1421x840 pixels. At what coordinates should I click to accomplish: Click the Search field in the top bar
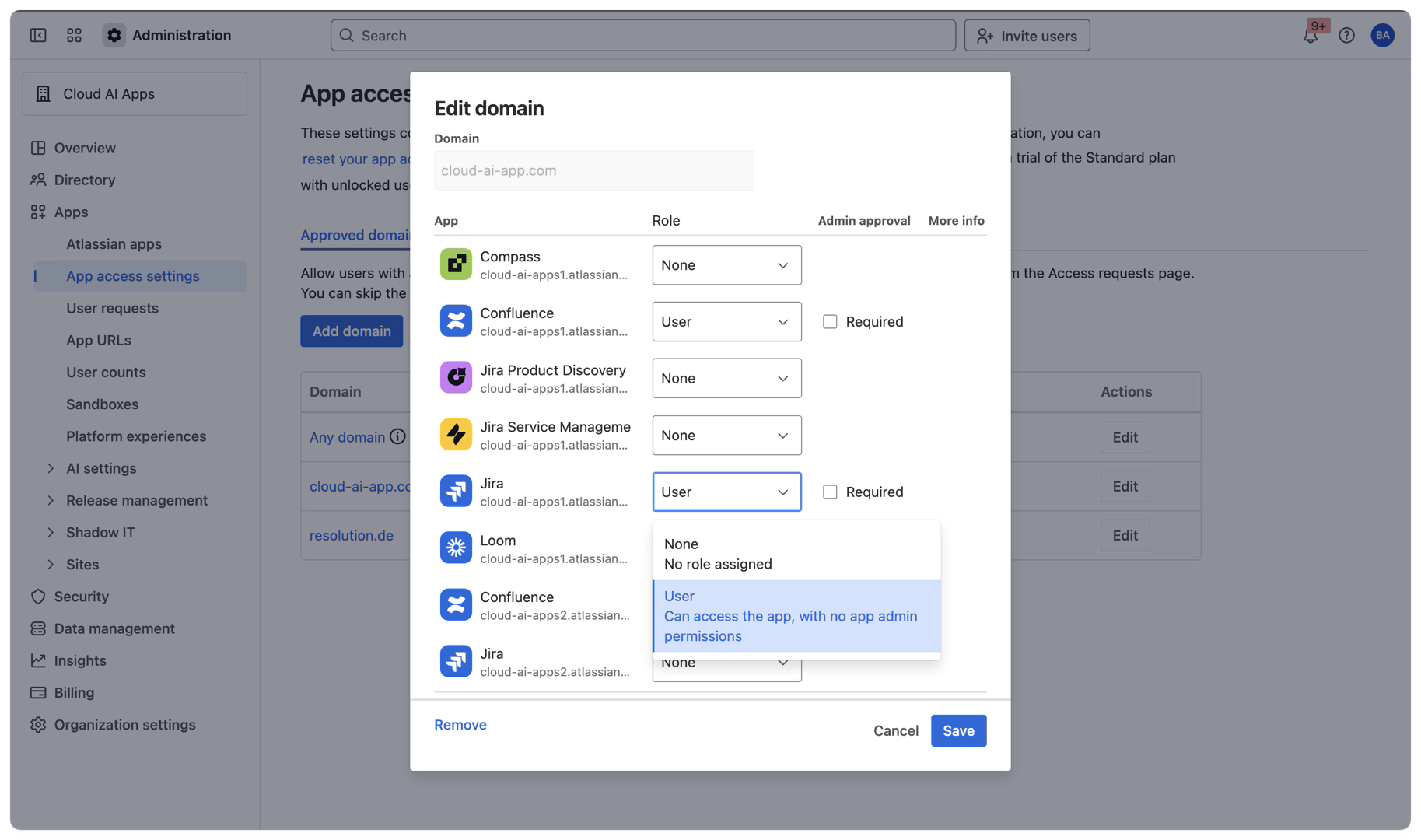coord(642,35)
